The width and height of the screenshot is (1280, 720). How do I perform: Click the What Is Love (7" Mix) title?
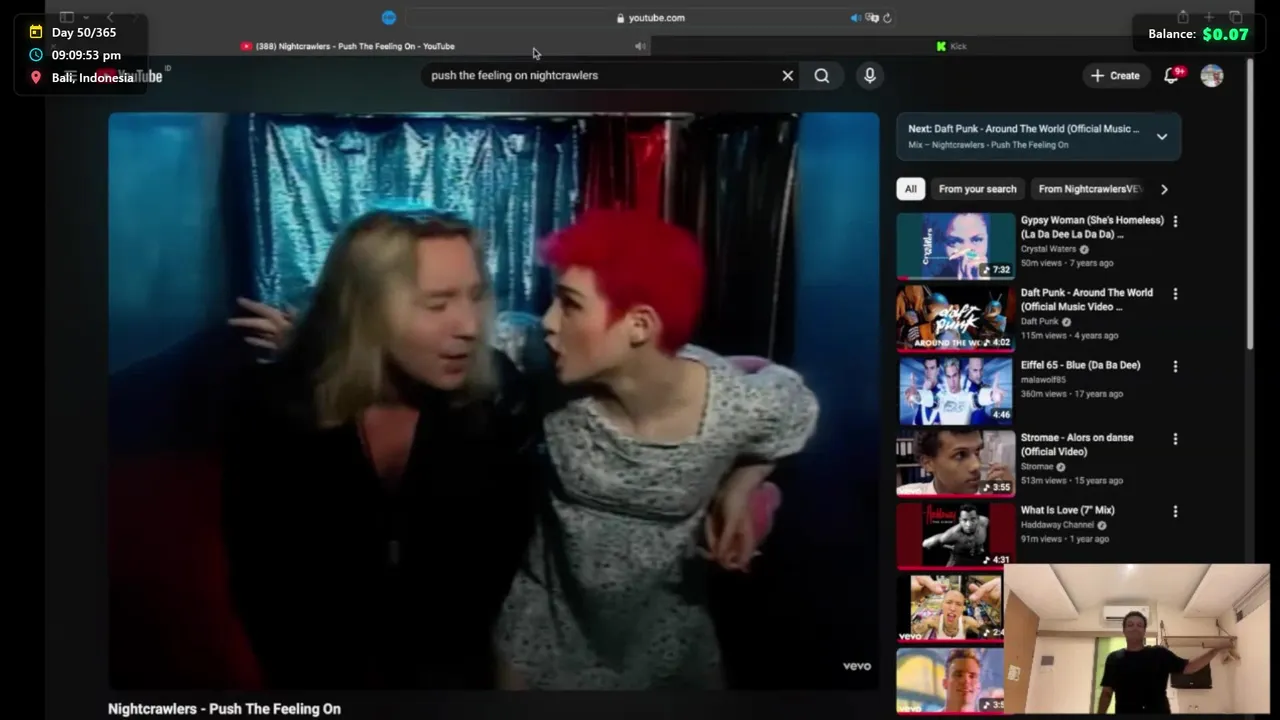1068,510
